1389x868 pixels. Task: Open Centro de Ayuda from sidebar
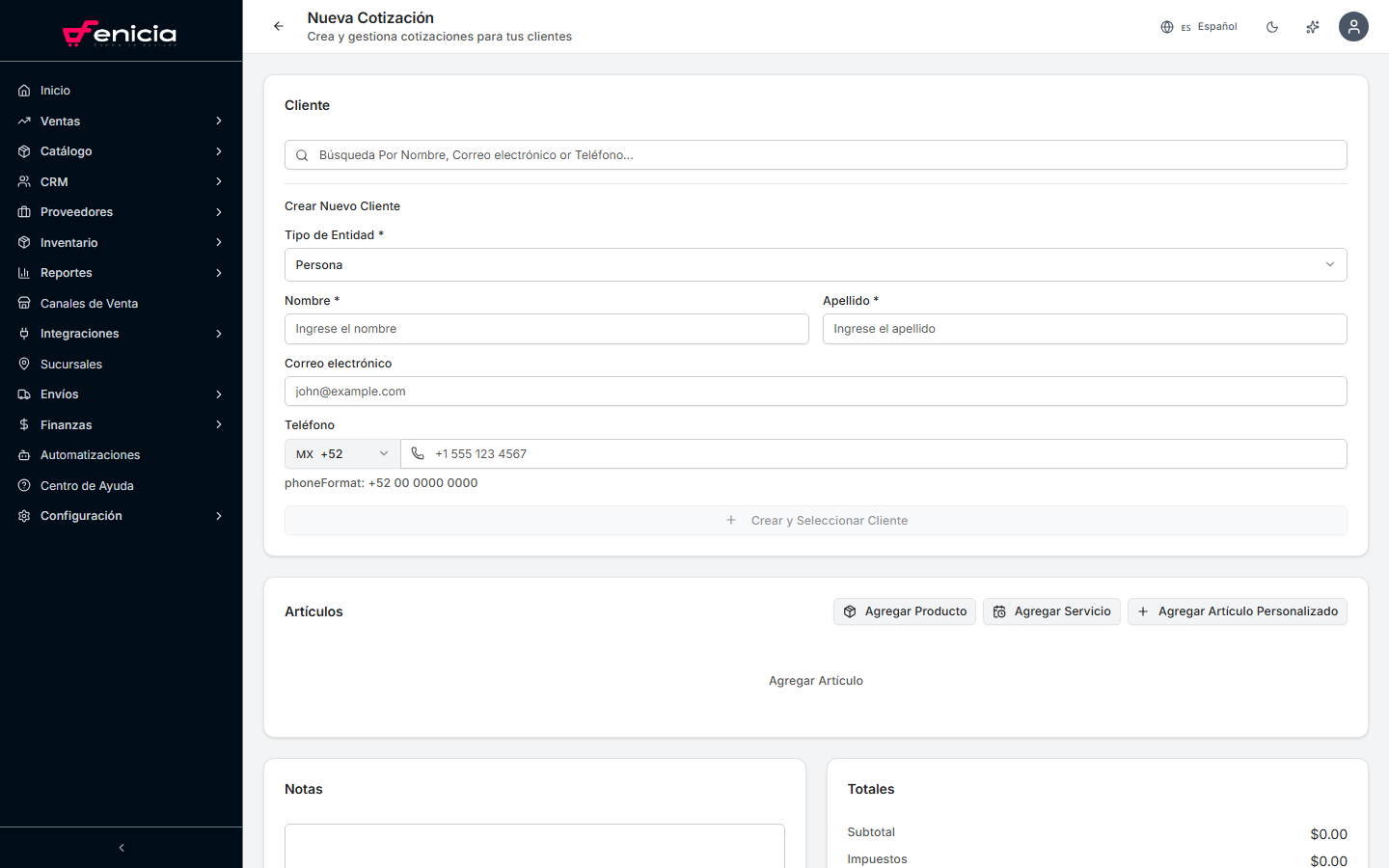[x=87, y=486]
